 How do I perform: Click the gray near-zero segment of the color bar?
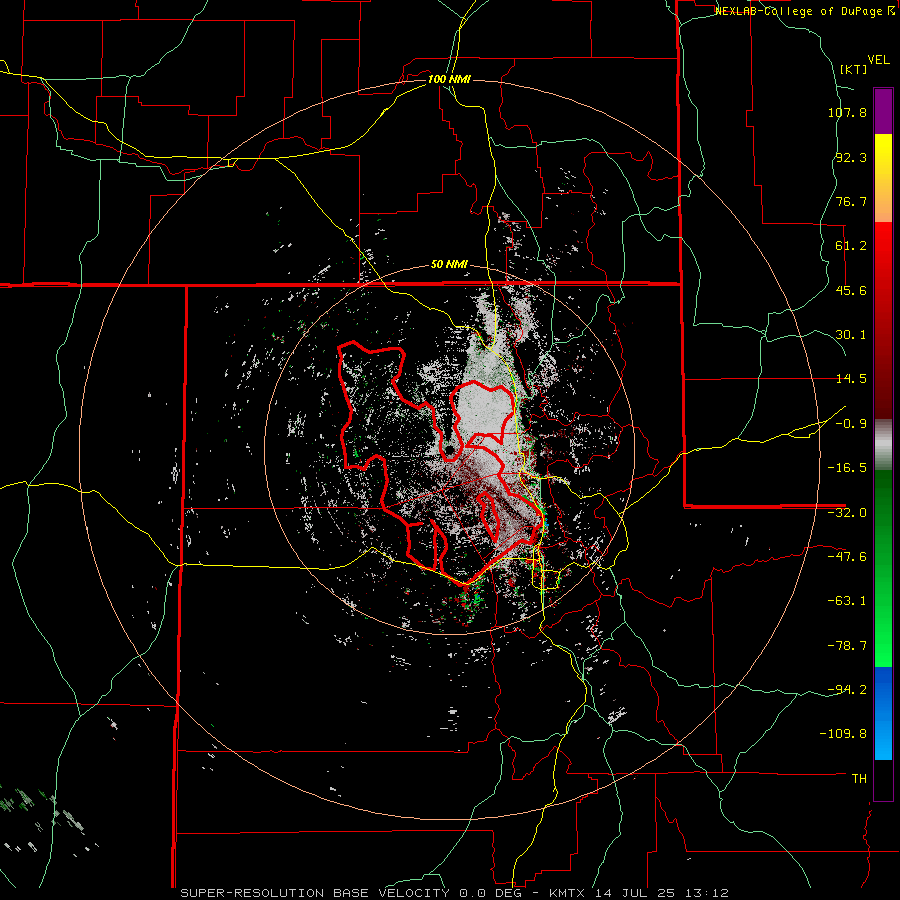(883, 444)
